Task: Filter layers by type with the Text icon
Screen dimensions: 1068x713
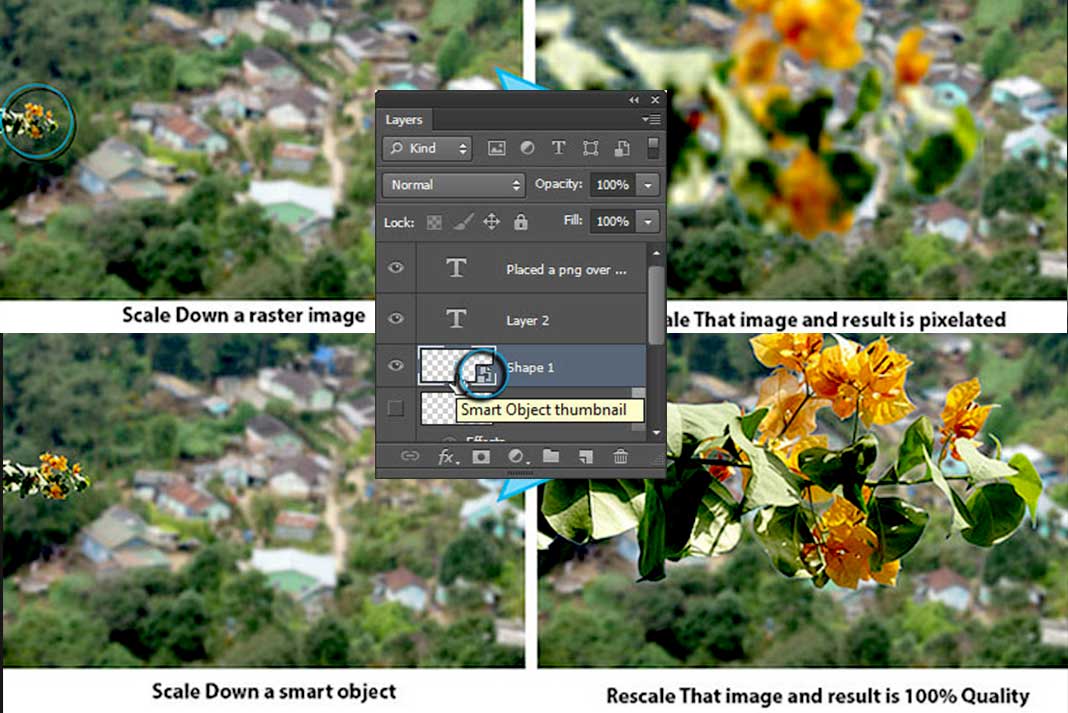Action: coord(559,148)
